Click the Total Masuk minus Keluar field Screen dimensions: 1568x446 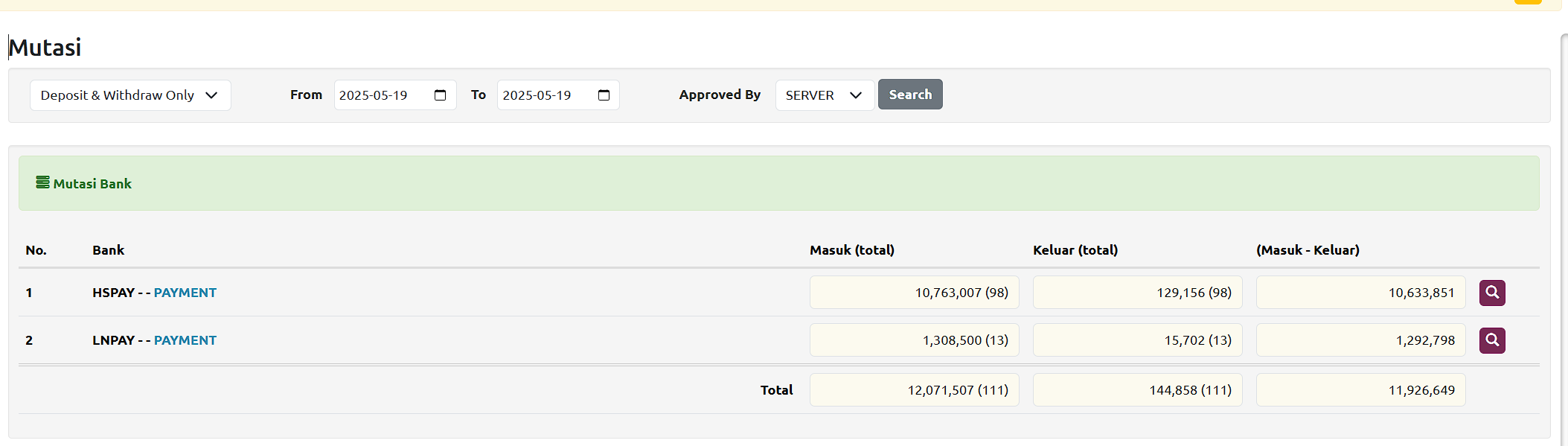click(1360, 390)
